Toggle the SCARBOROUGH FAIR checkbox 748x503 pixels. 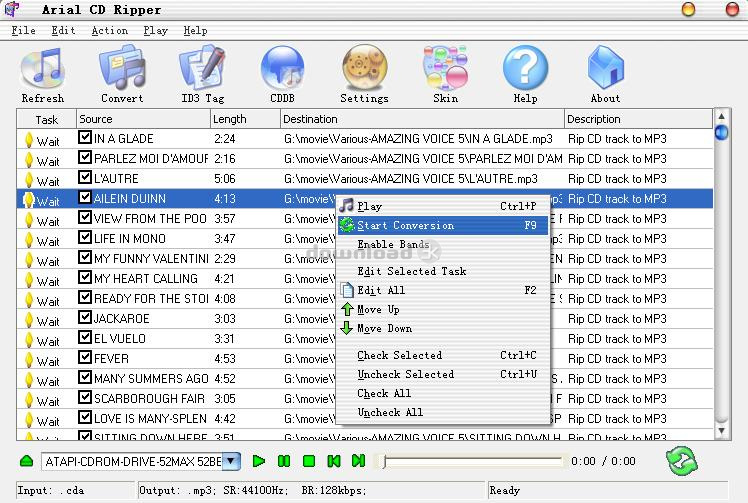pyautogui.click(x=85, y=398)
